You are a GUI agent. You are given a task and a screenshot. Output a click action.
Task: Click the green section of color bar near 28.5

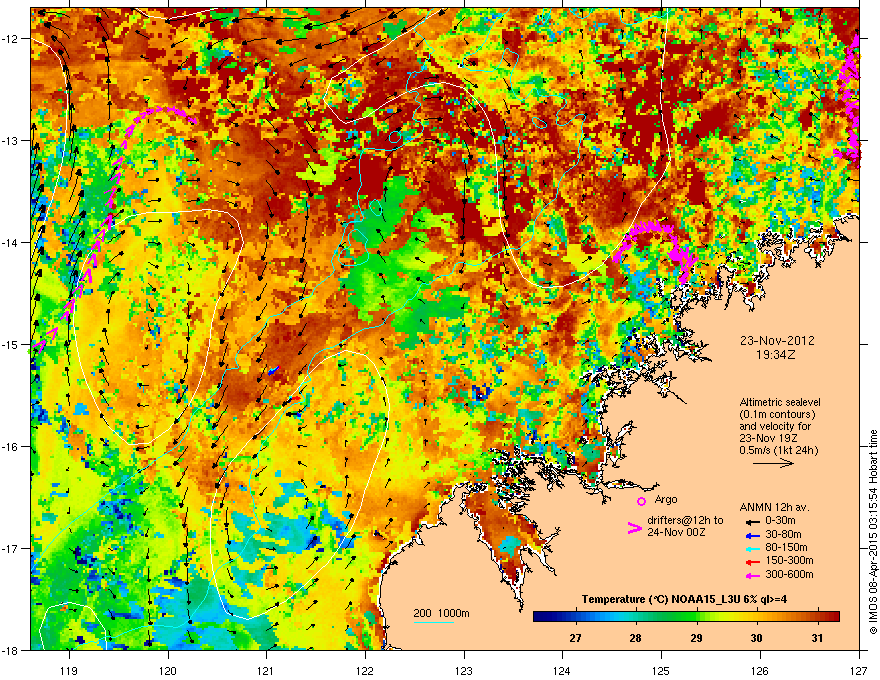click(666, 616)
